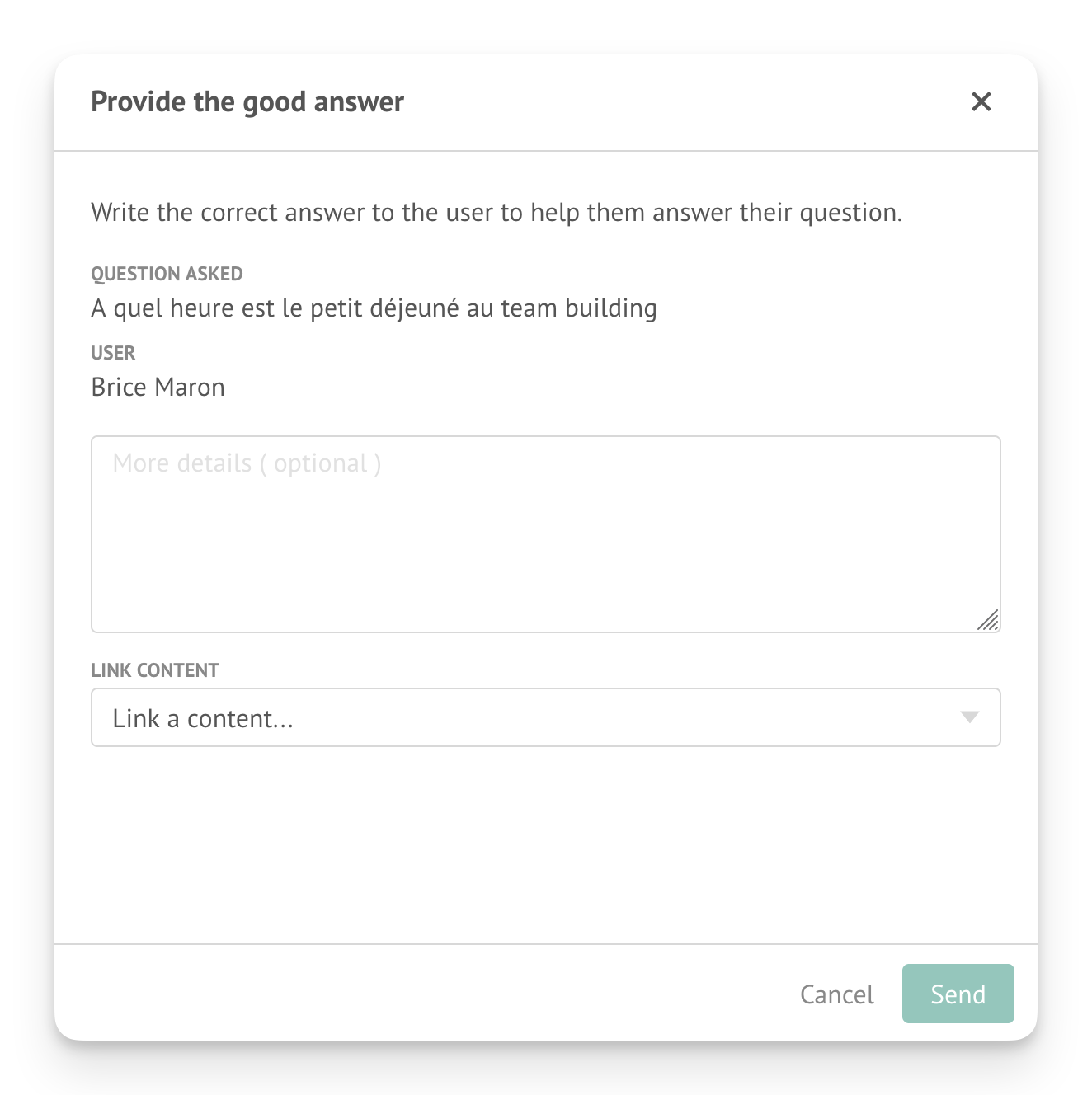Grab the textarea resize handle icon
Viewport: 1092px width, 1095px height.
coord(988,620)
